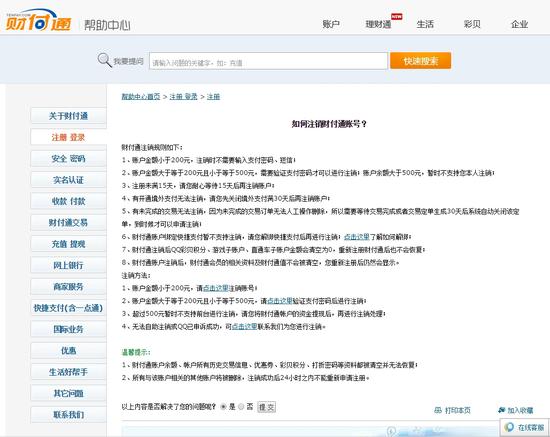This screenshot has width=550, height=437.
Task: Open sidebar item 生活好帮手
Action: 68,372
